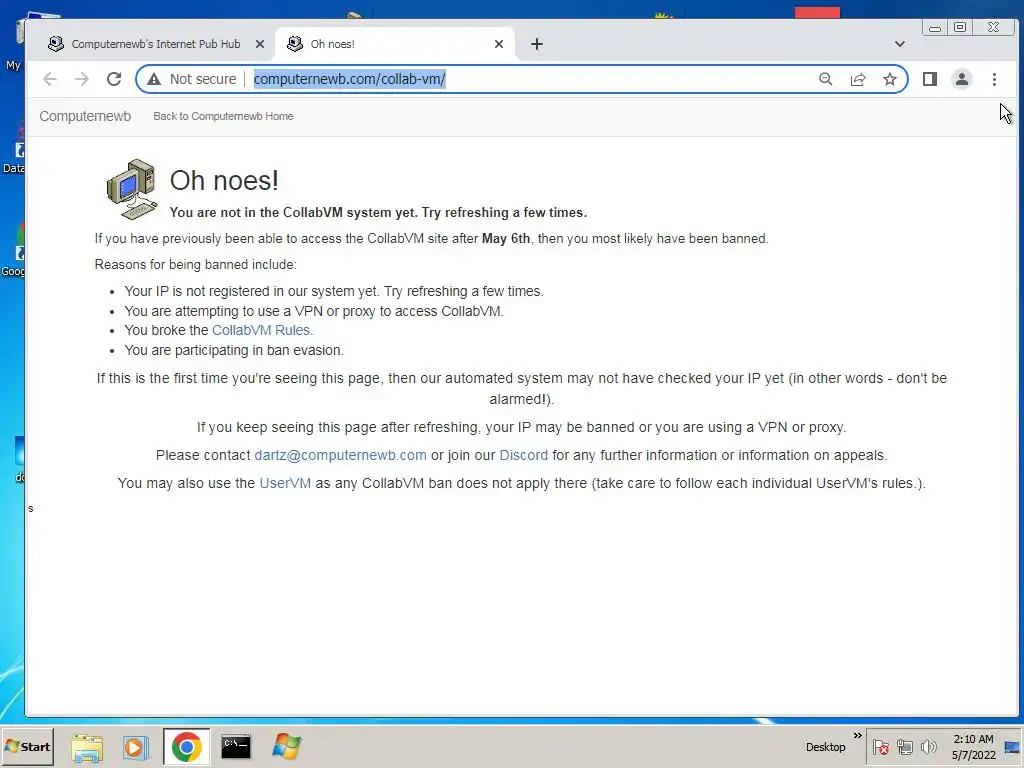Open Chrome's three-dot menu
This screenshot has width=1024, height=768.
tap(994, 79)
